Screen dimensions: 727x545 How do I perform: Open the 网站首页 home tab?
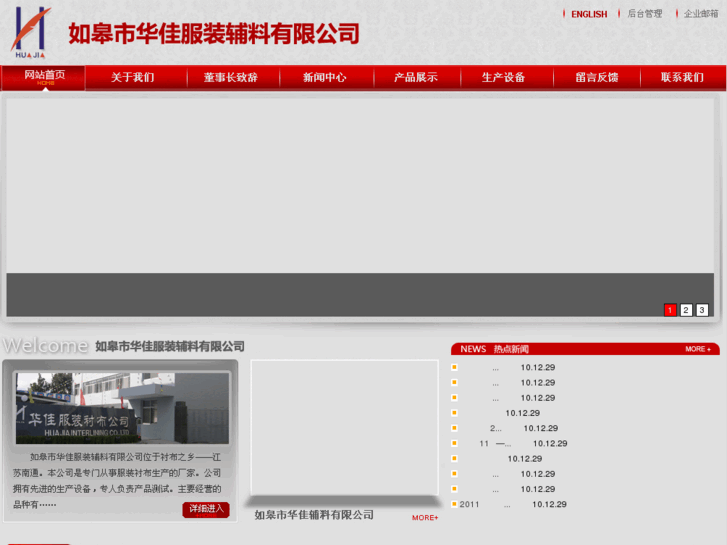(x=44, y=78)
